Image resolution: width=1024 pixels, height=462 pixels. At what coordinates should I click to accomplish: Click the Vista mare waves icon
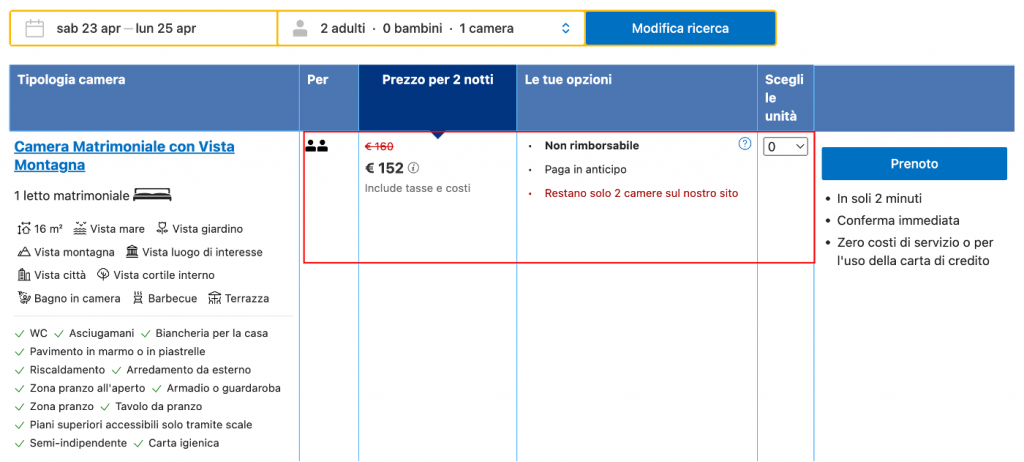80,229
